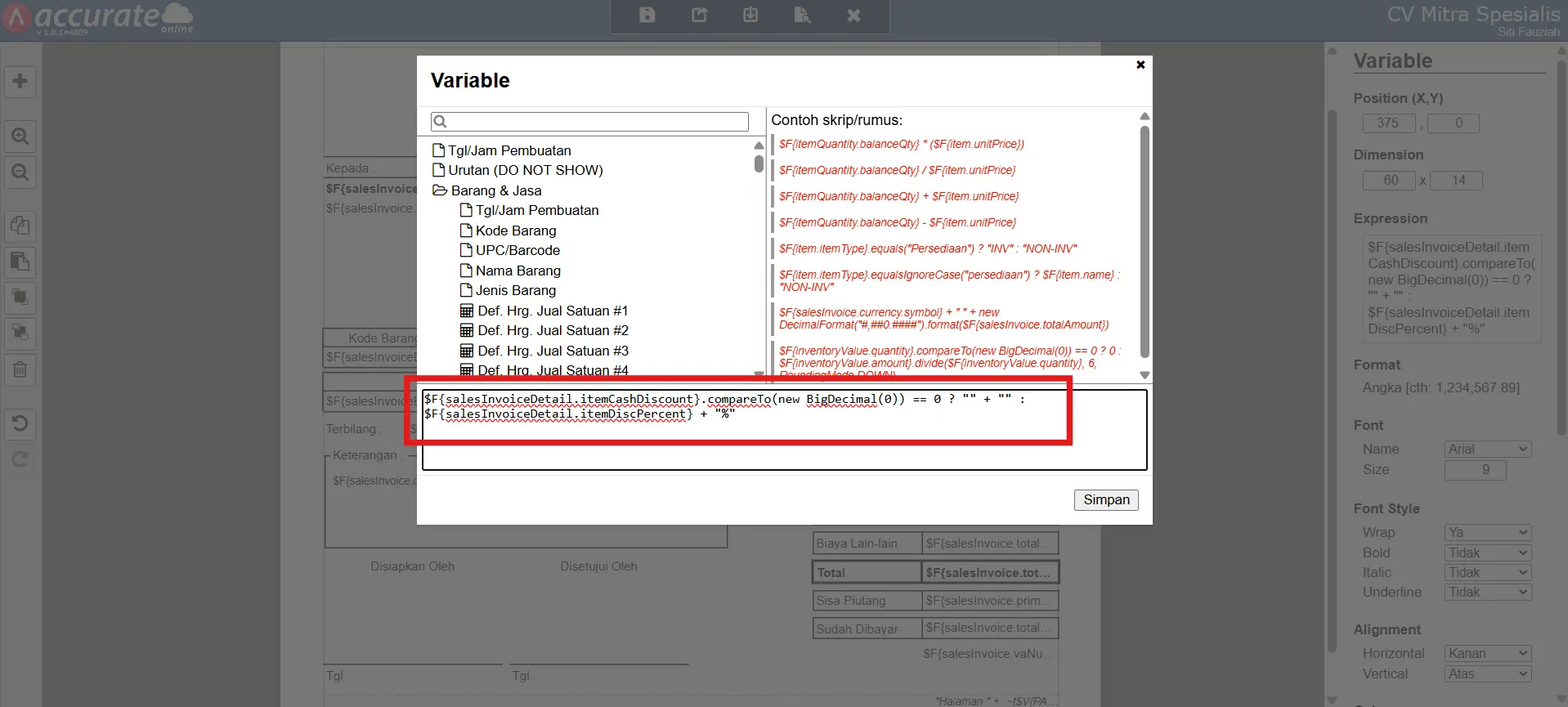Close the Variable dialog with the X
1568x707 pixels.
pos(1140,65)
